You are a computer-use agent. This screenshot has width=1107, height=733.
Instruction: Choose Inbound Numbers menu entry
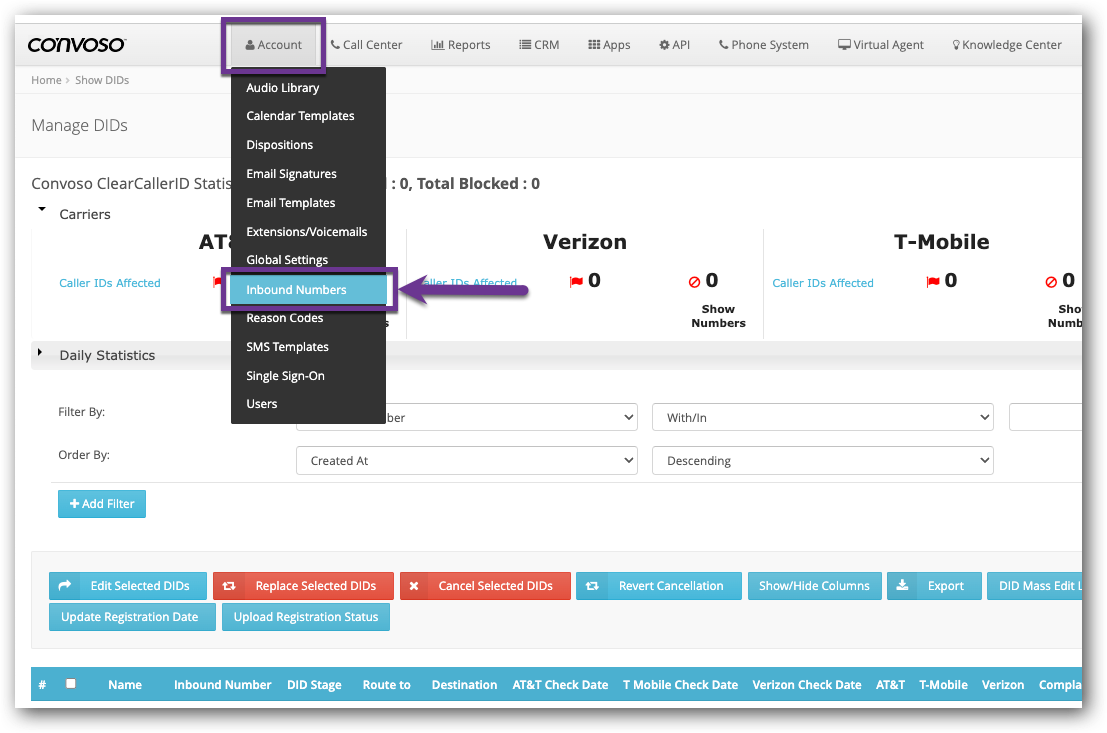coord(309,290)
